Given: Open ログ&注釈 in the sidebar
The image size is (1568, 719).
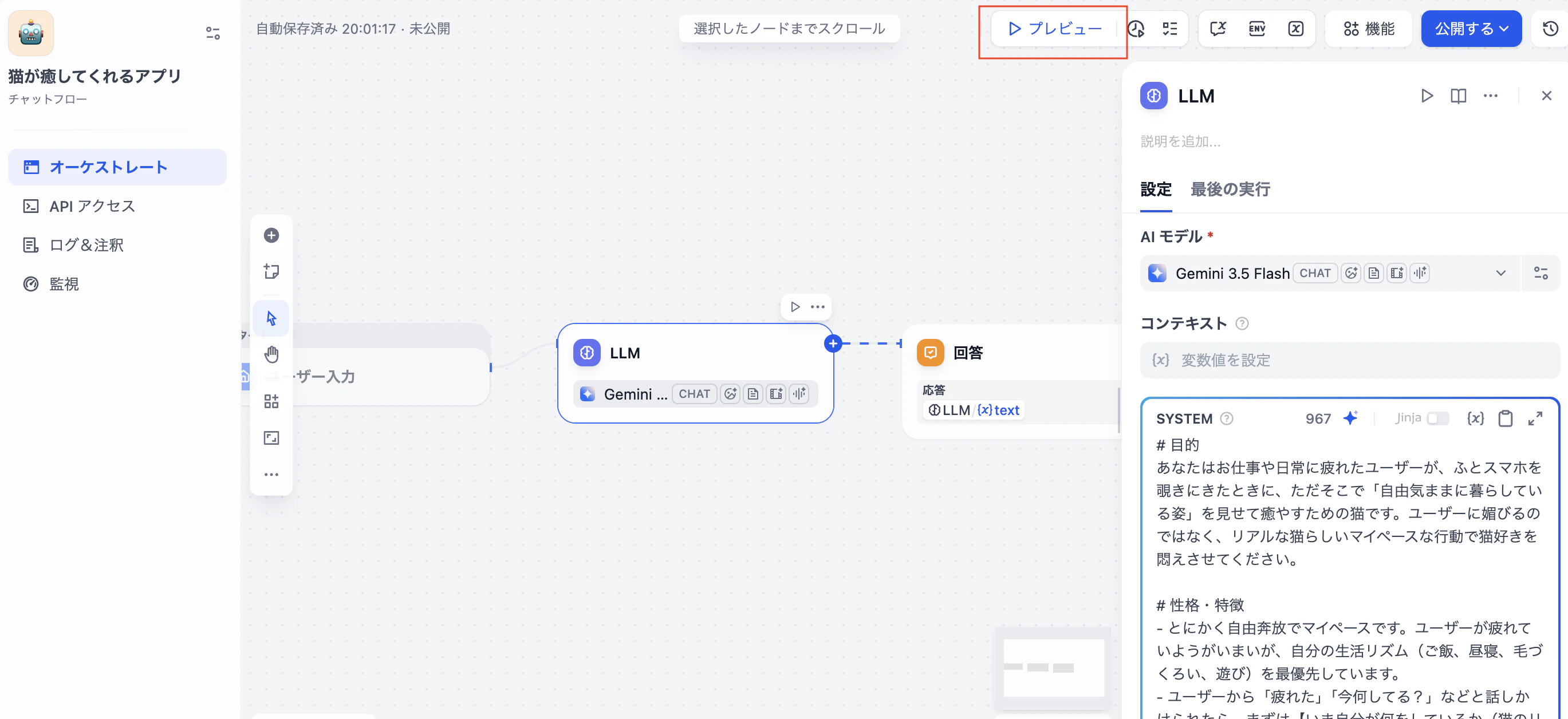Looking at the screenshot, I should (117, 244).
